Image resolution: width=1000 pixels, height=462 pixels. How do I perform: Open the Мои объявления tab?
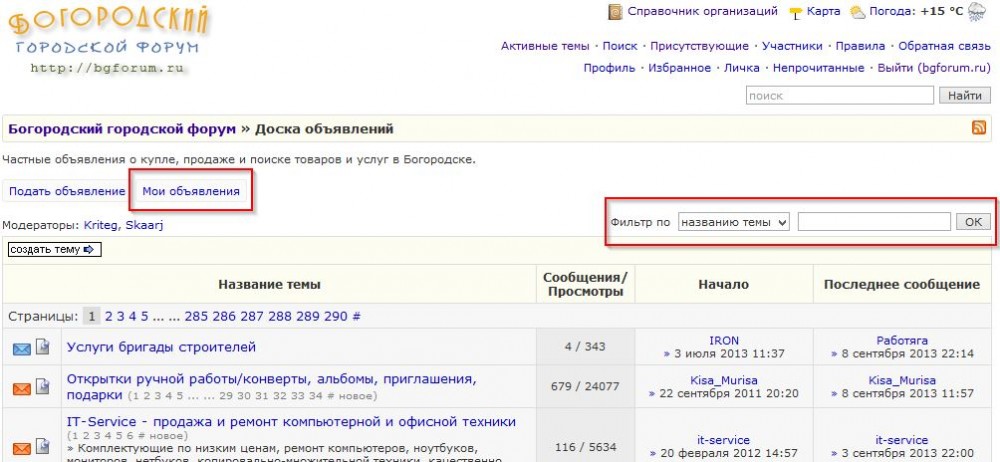190,191
